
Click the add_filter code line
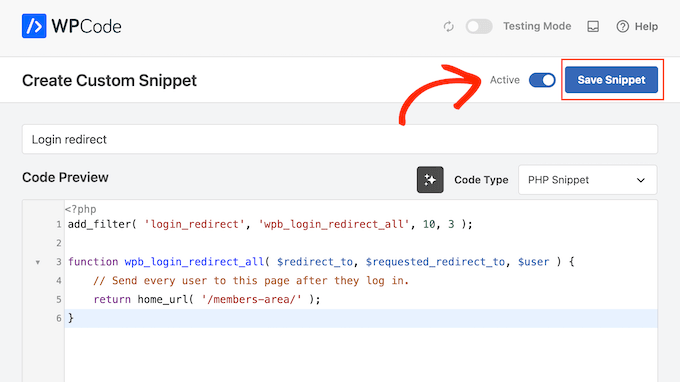[x=270, y=224]
